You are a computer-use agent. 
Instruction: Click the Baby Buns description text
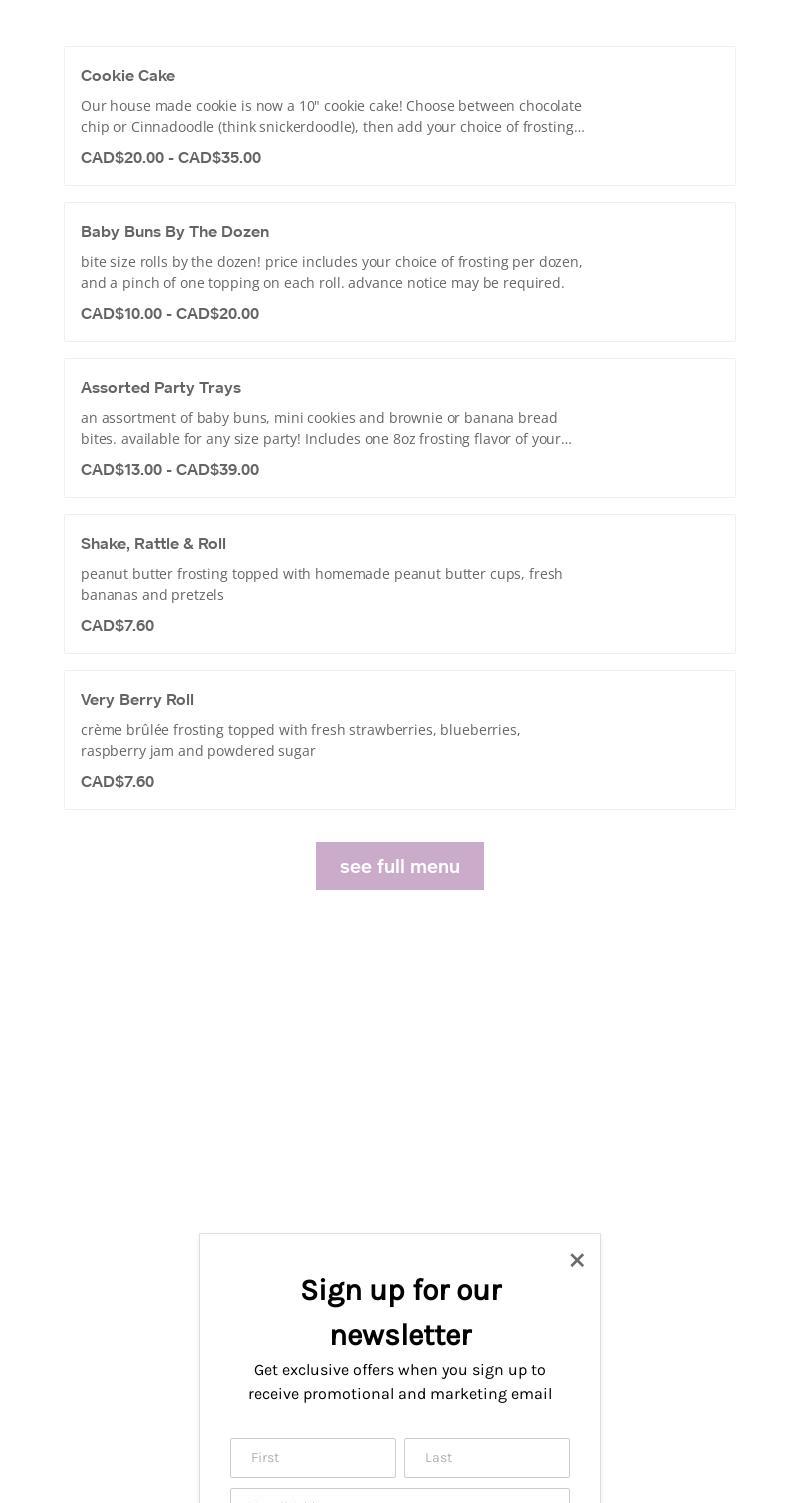pyautogui.click(x=331, y=272)
